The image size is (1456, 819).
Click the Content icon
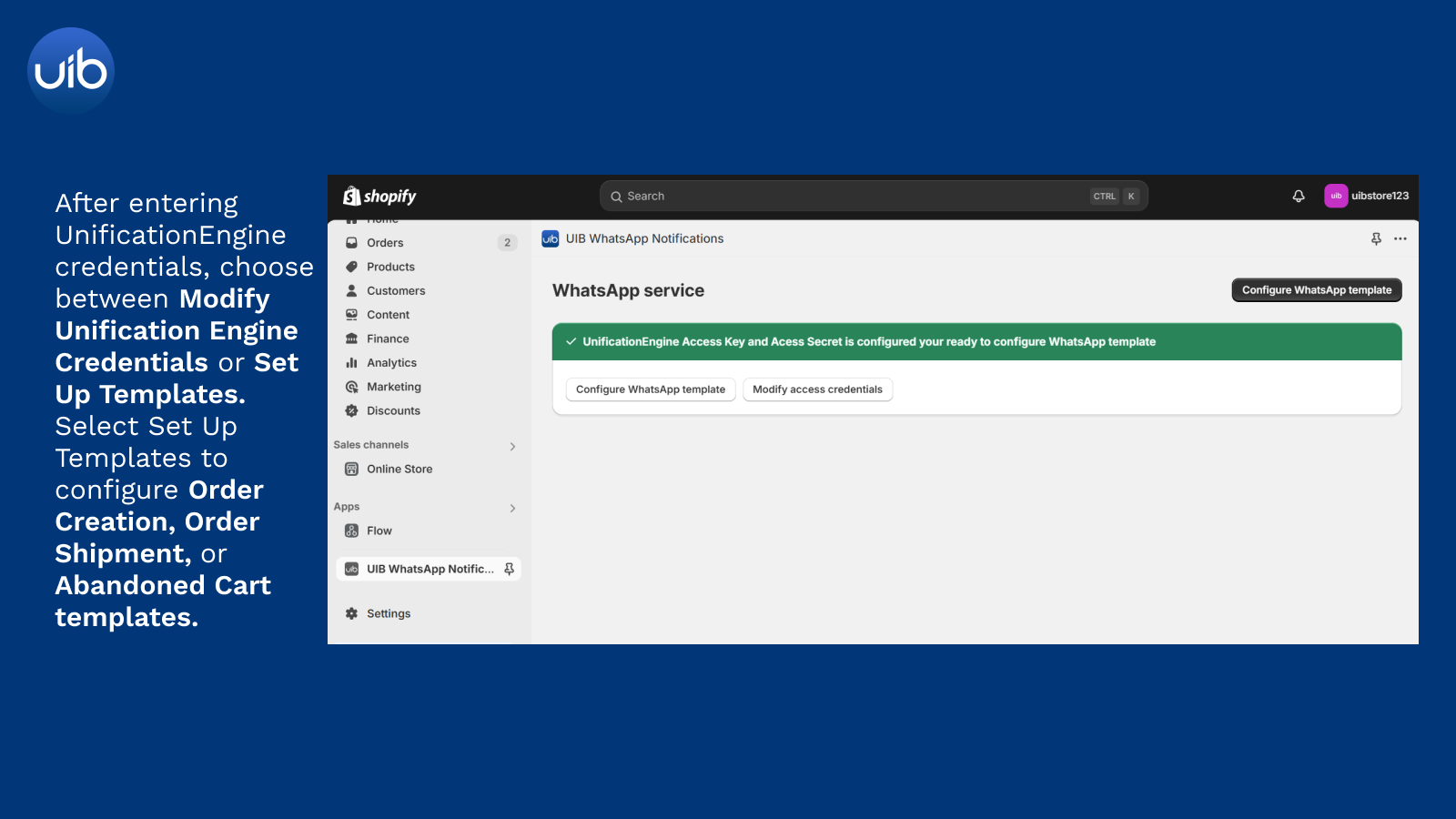[x=351, y=315]
